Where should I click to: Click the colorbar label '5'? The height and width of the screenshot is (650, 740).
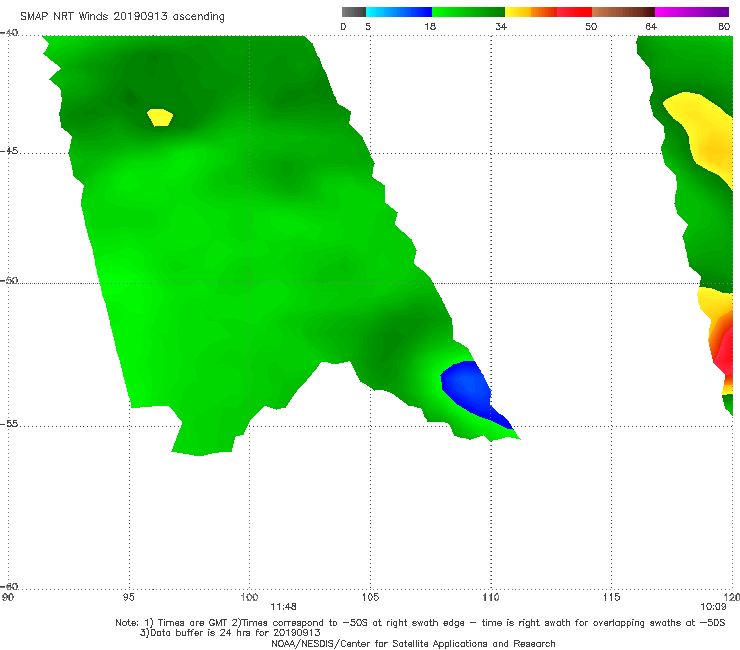point(368,26)
